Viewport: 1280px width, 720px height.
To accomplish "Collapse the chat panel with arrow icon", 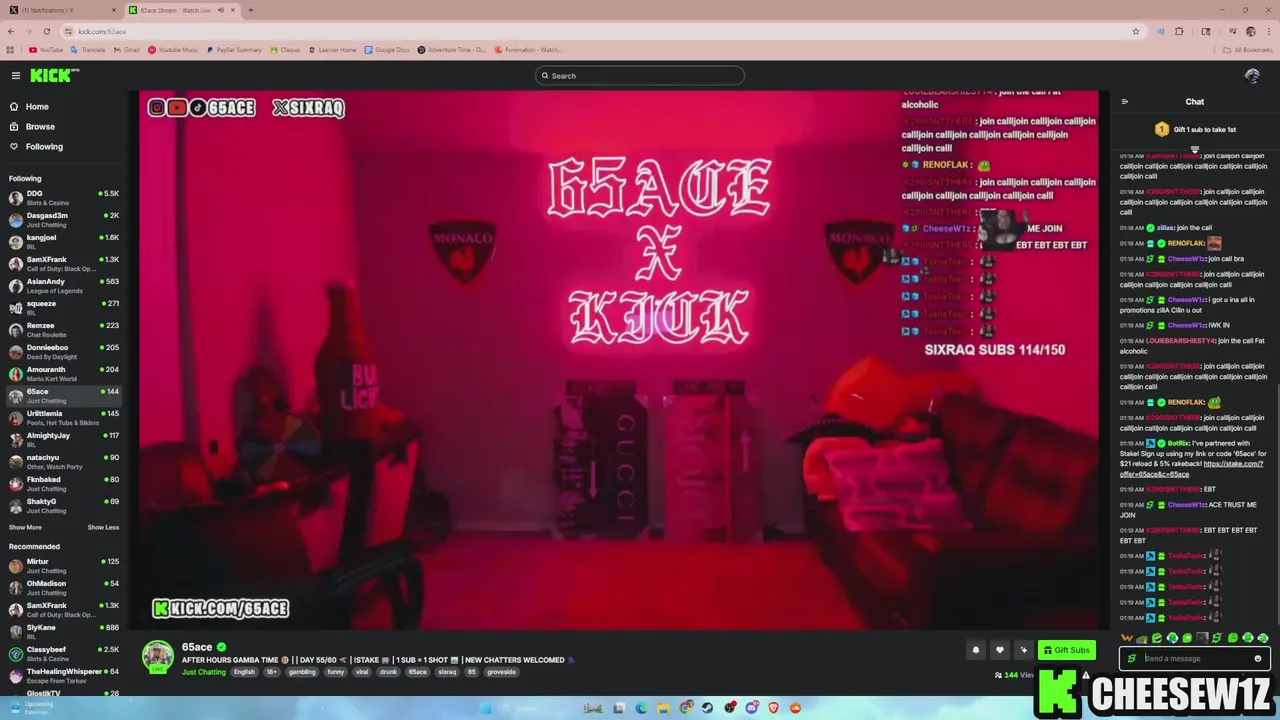I will pos(1125,102).
